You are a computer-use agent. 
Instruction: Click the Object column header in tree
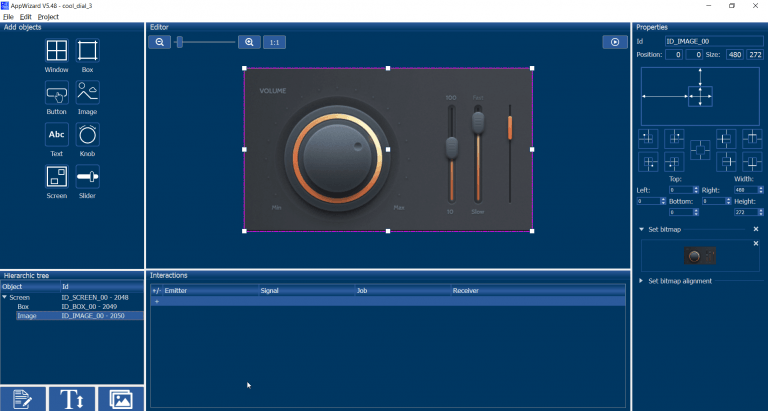click(30, 287)
